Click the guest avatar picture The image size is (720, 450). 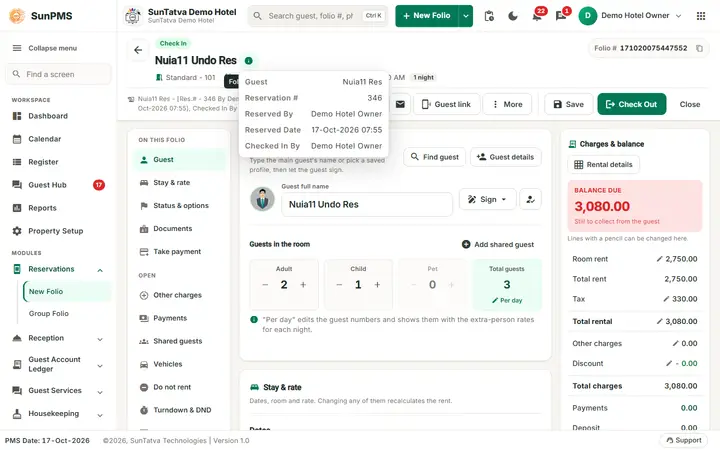(x=262, y=199)
